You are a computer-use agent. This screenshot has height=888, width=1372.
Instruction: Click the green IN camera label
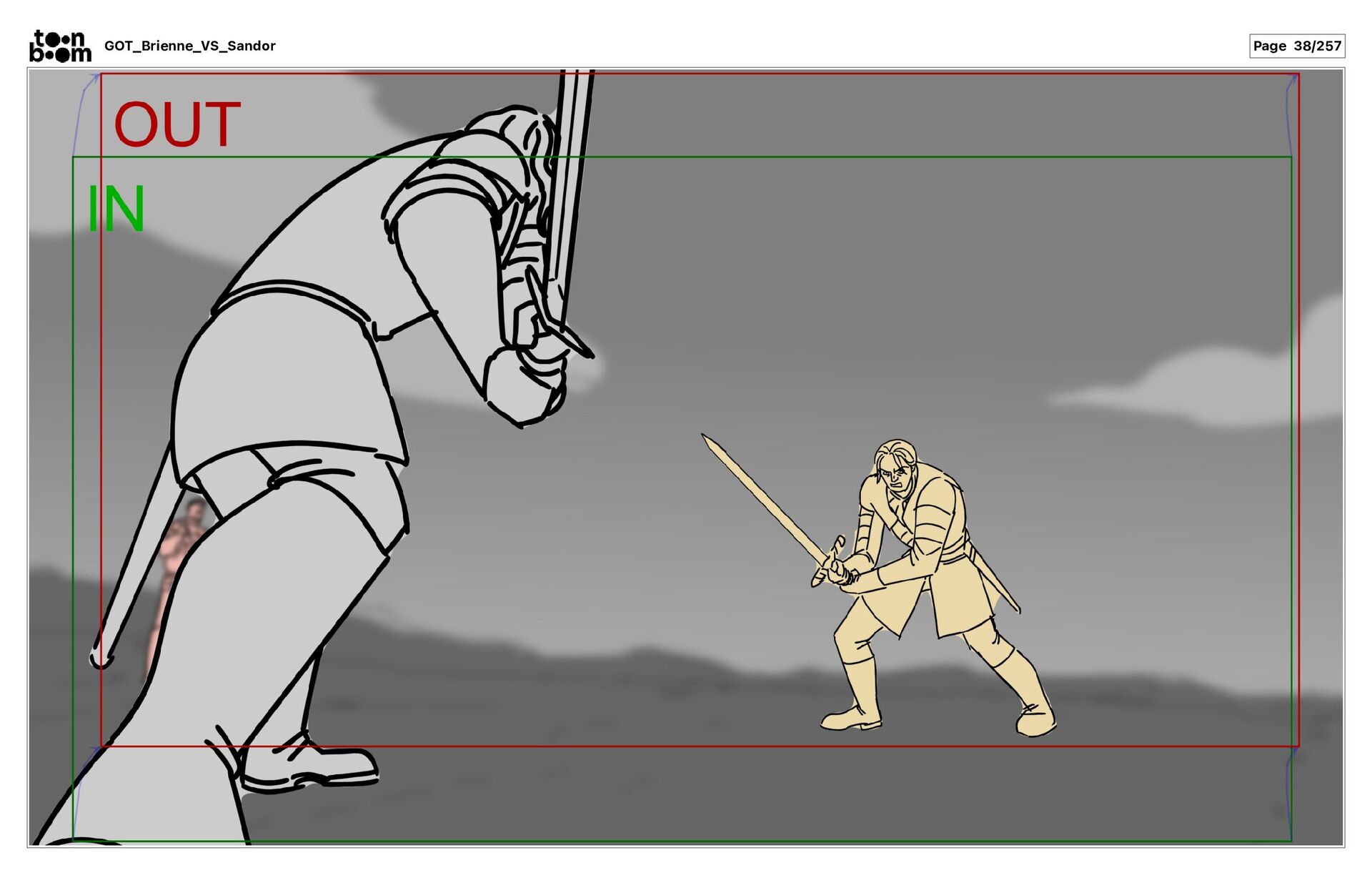coord(116,209)
